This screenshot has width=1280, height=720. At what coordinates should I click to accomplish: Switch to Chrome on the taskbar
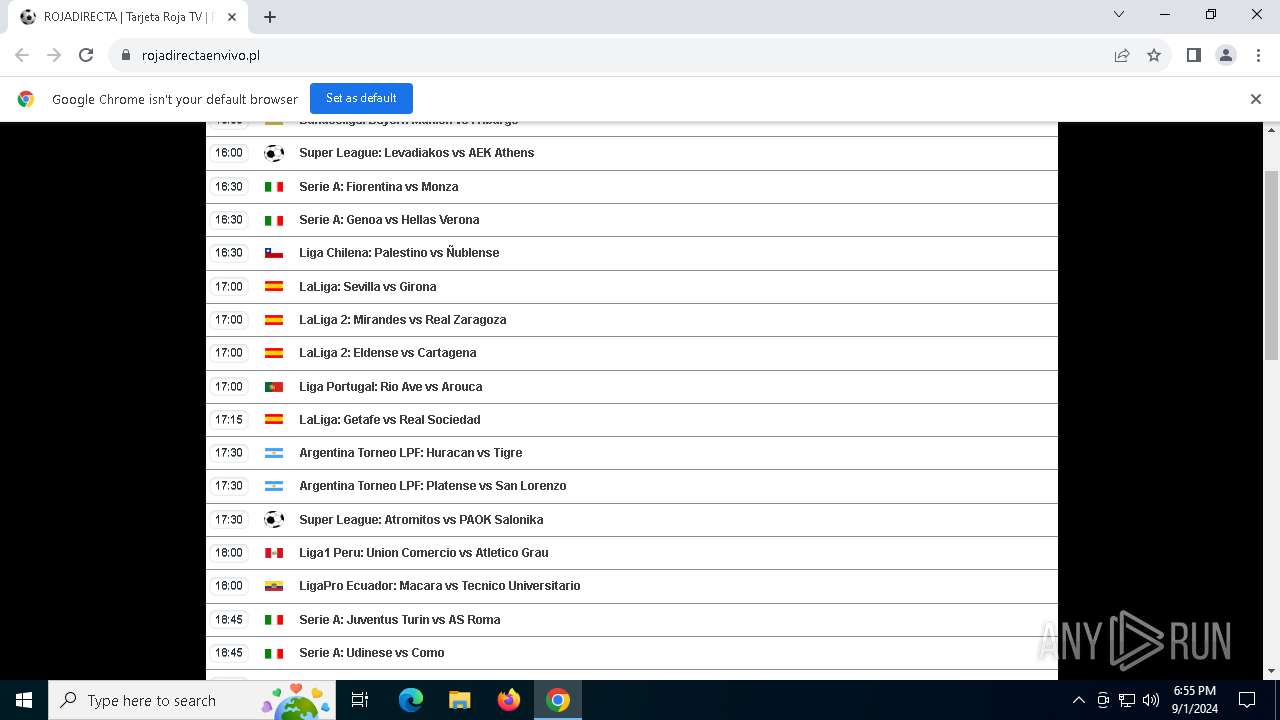(x=558, y=700)
